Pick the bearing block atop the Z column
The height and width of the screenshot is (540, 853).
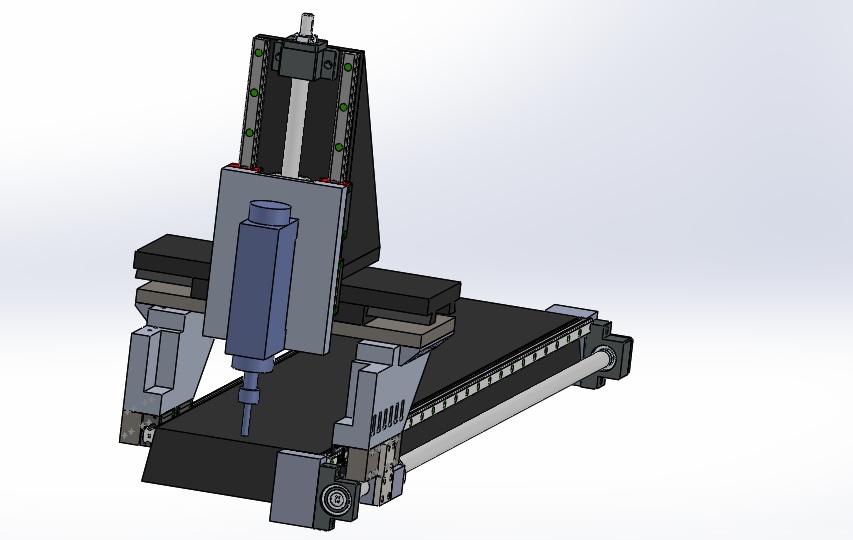click(305, 60)
